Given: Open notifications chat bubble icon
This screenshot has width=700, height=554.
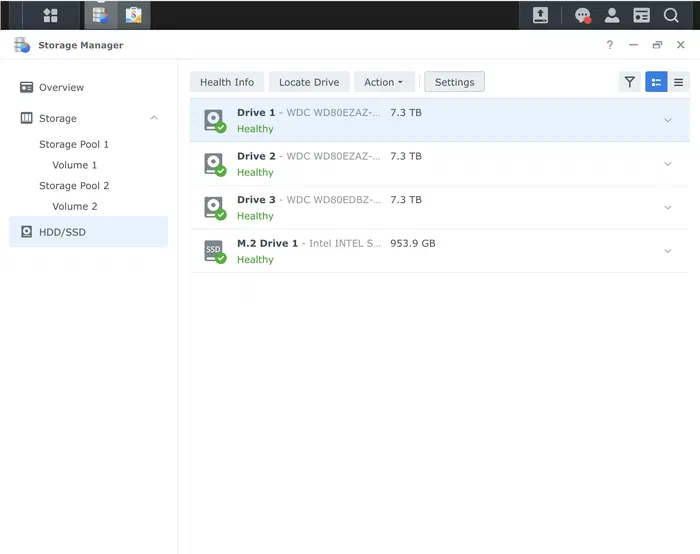Looking at the screenshot, I should tap(583, 16).
